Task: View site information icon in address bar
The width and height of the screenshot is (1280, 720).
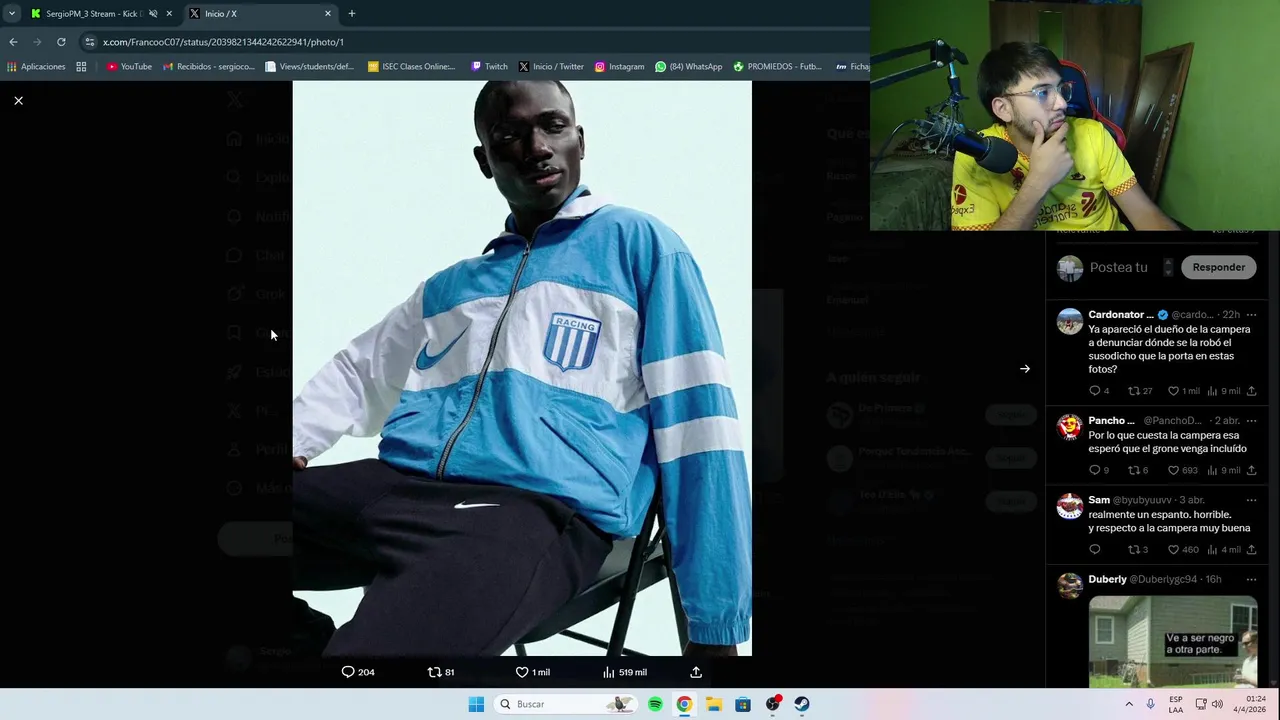Action: pyautogui.click(x=89, y=42)
